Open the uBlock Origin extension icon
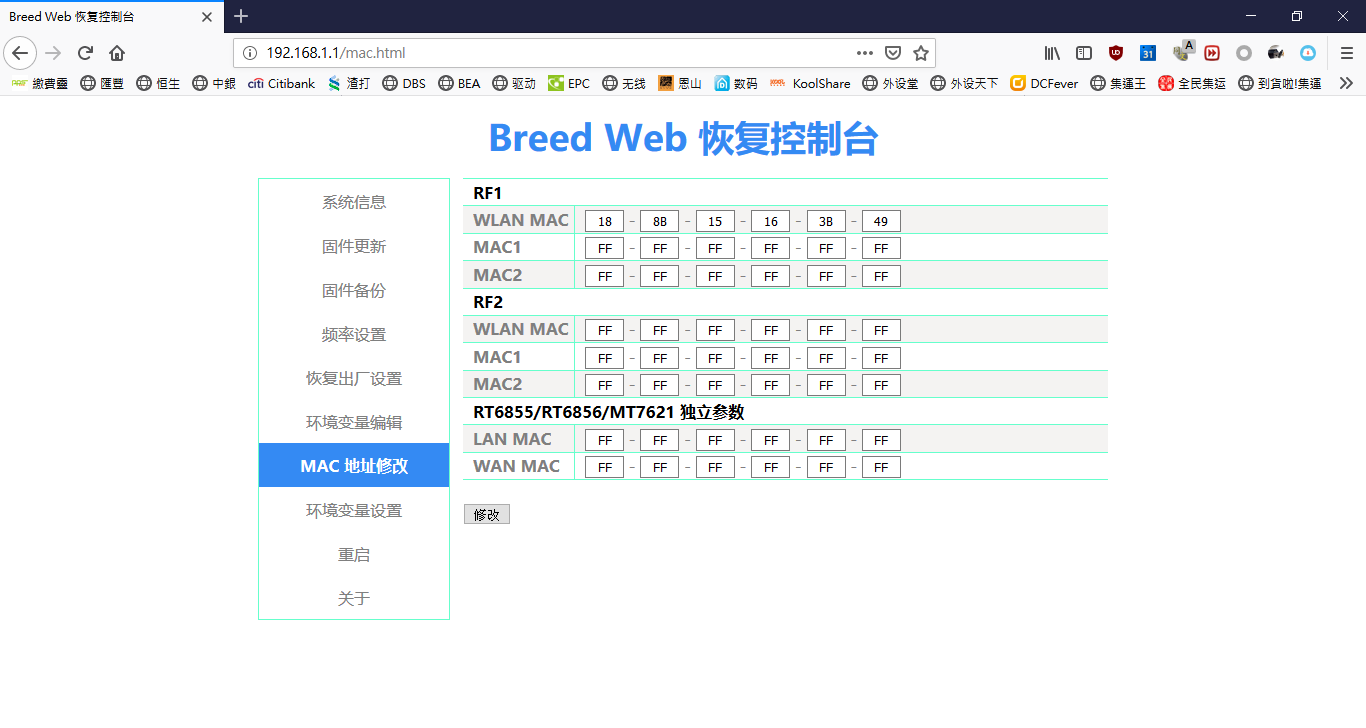The width and height of the screenshot is (1366, 728). [1116, 53]
